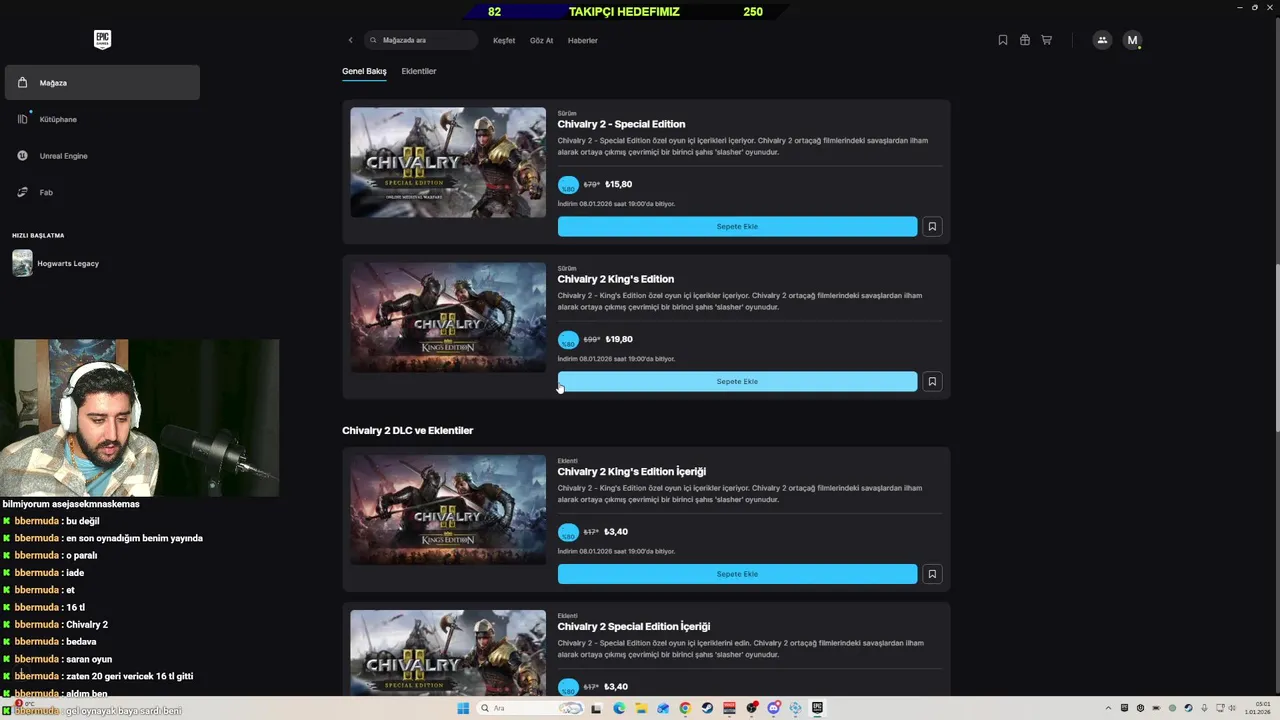Viewport: 1280px width, 720px height.
Task: Click the Kütüphane library icon
Action: point(22,119)
